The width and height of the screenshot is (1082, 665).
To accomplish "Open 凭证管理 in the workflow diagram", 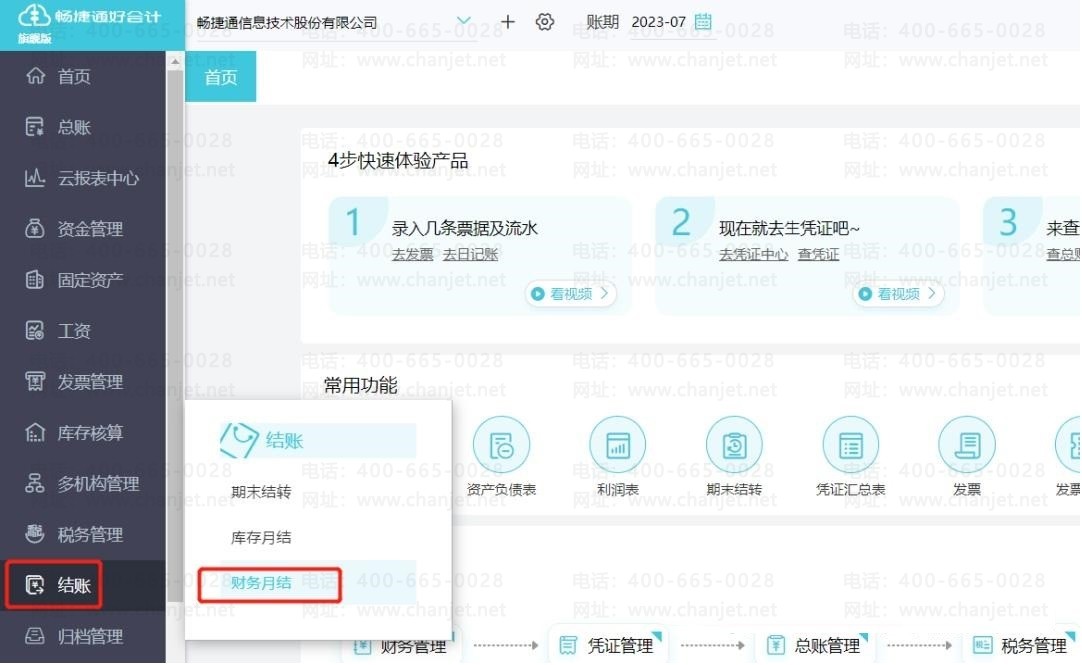I will pos(611,646).
